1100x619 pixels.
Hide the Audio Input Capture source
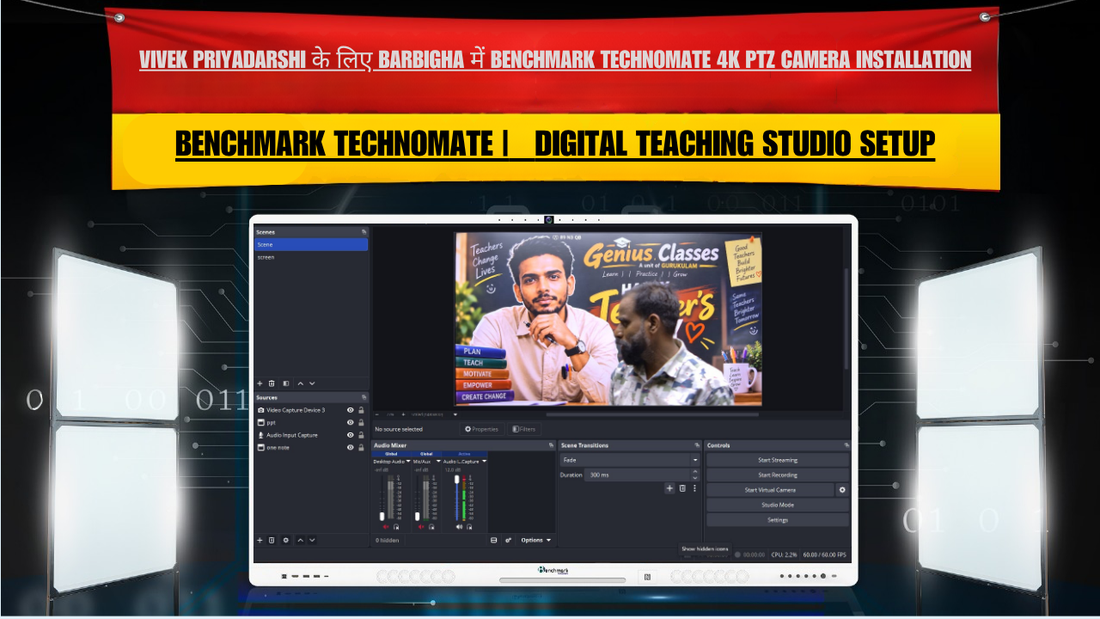[350, 435]
